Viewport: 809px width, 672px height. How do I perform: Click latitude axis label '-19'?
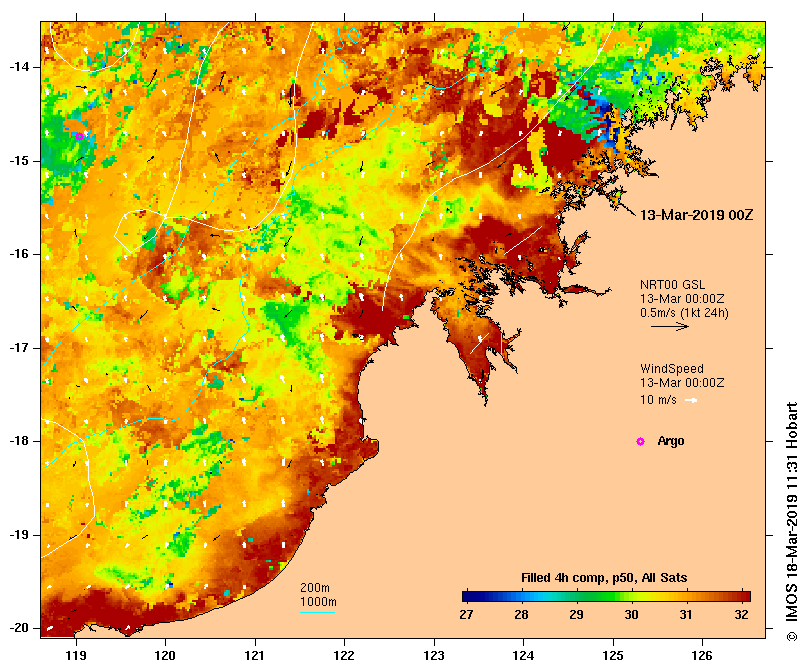pos(19,535)
